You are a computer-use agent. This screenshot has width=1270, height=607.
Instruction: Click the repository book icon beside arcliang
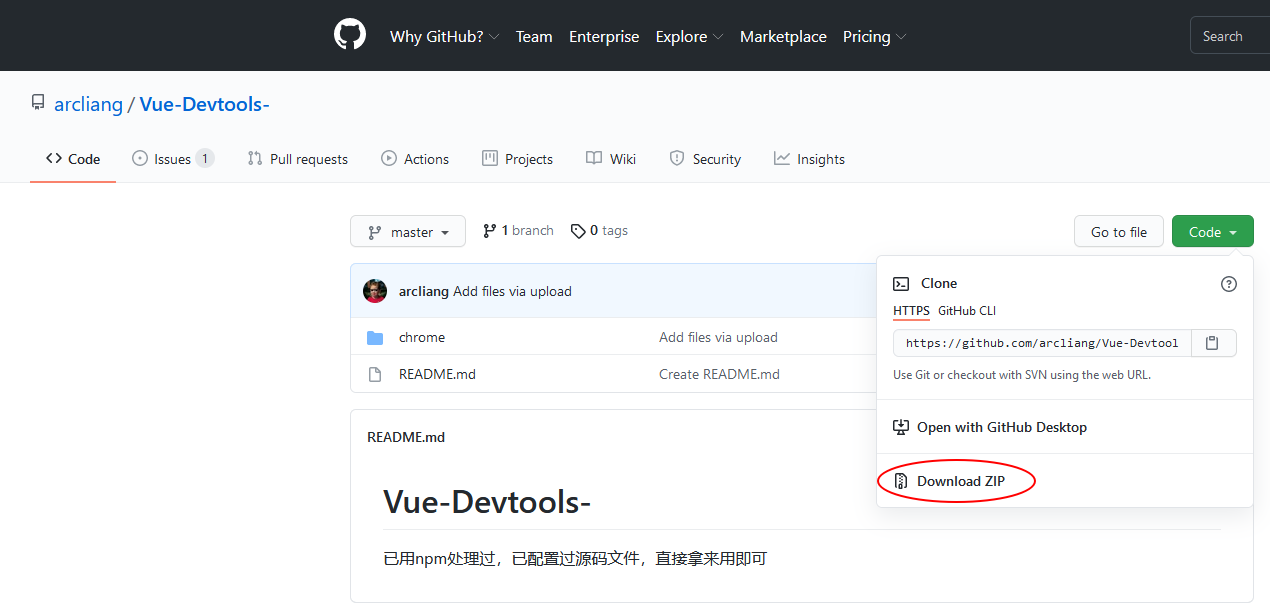(38, 103)
